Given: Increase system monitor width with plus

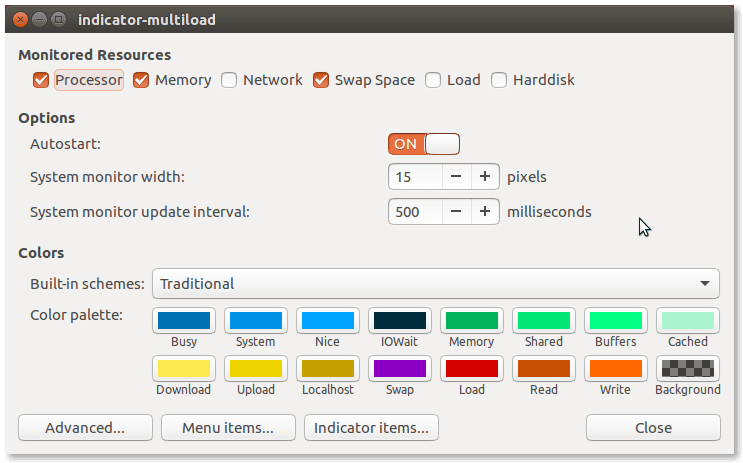Looking at the screenshot, I should coord(485,177).
